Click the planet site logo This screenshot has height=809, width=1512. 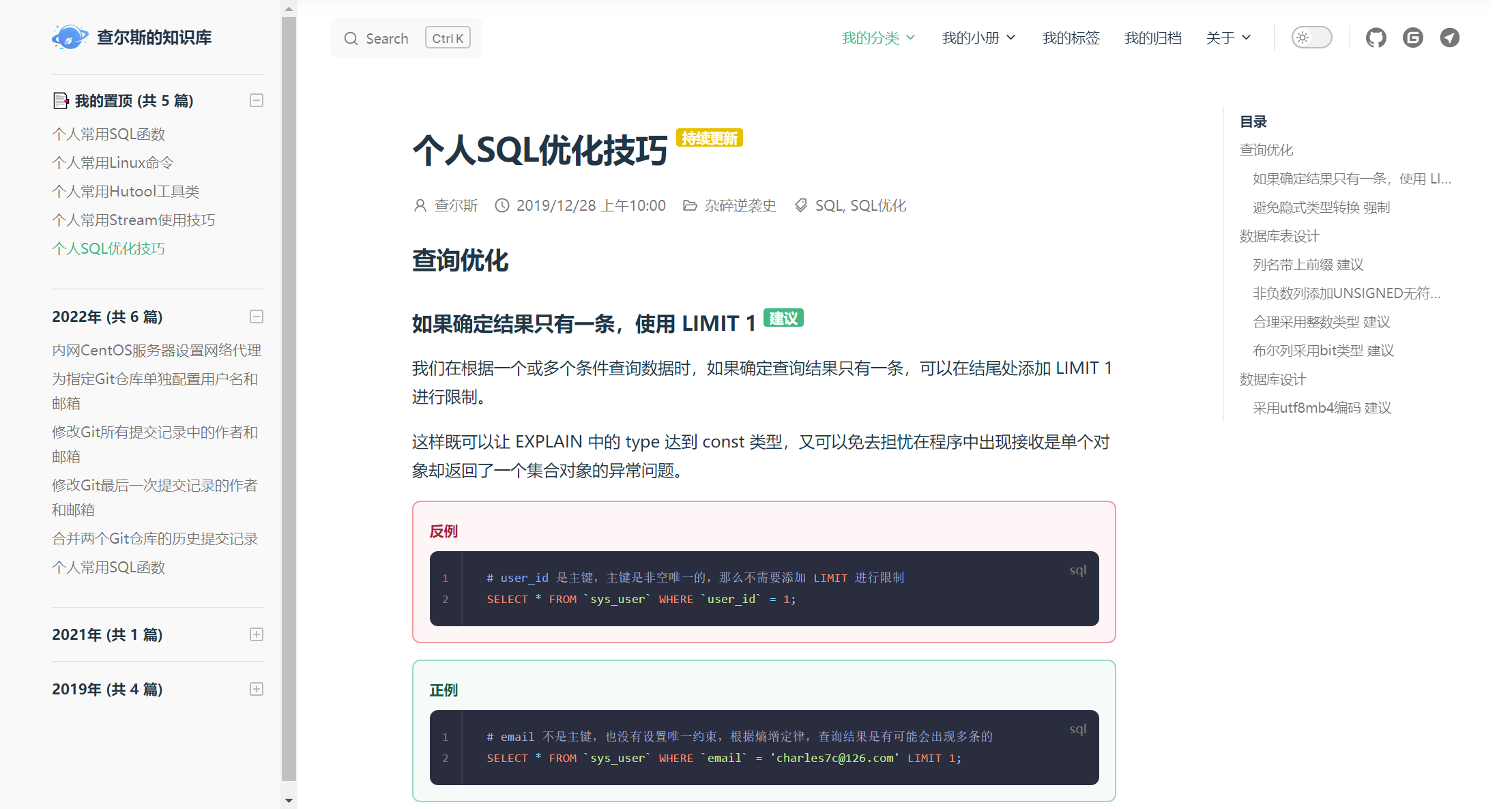(70, 37)
